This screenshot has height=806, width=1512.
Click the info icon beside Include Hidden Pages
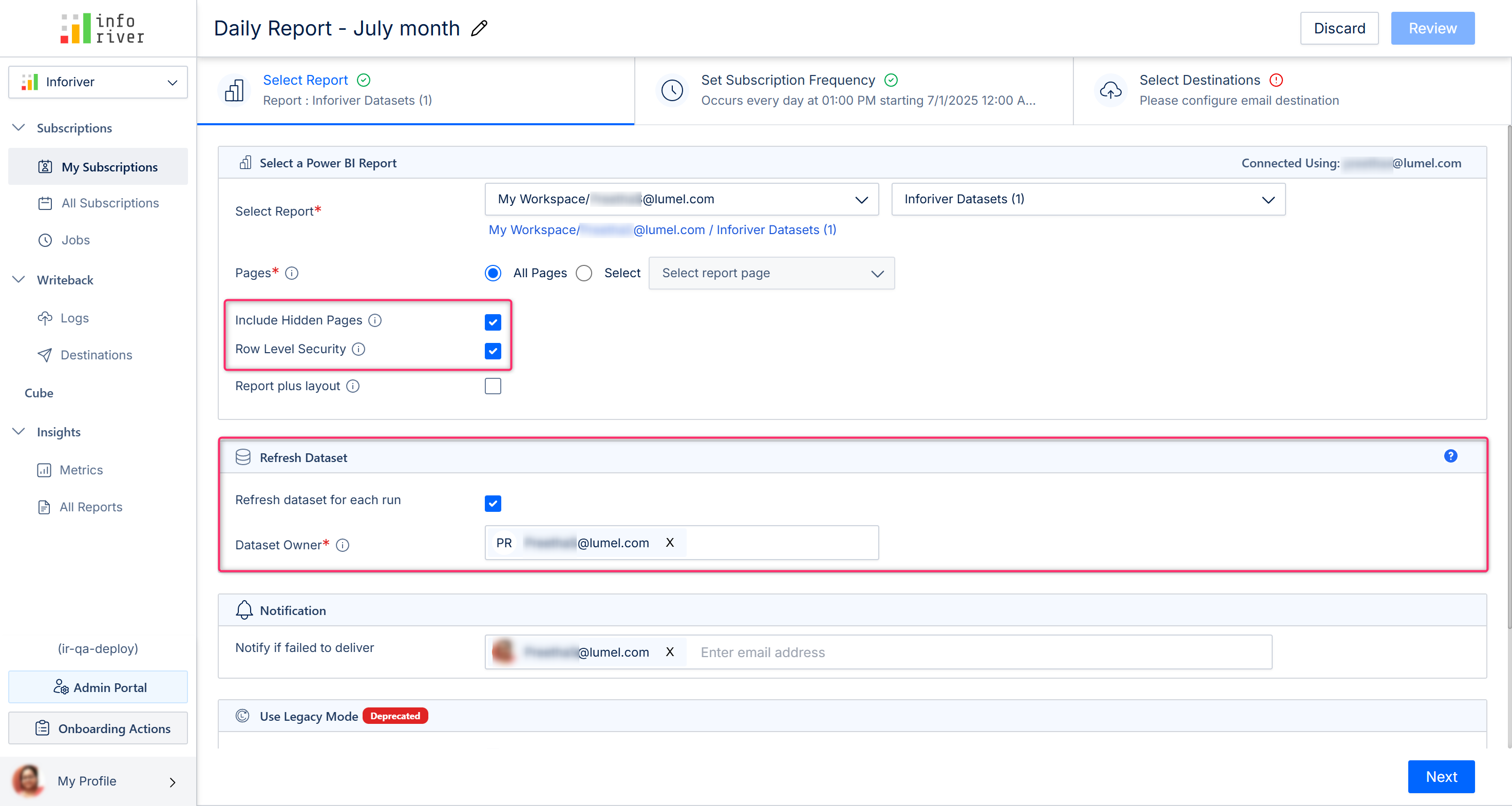click(374, 320)
